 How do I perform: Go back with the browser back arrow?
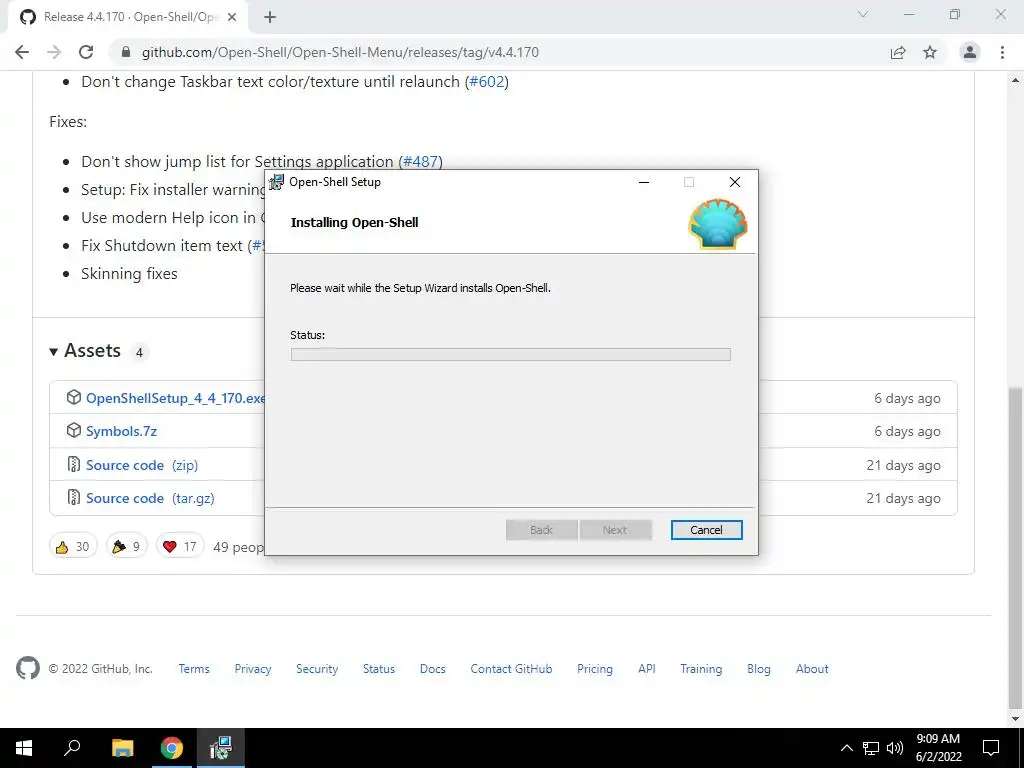point(22,52)
